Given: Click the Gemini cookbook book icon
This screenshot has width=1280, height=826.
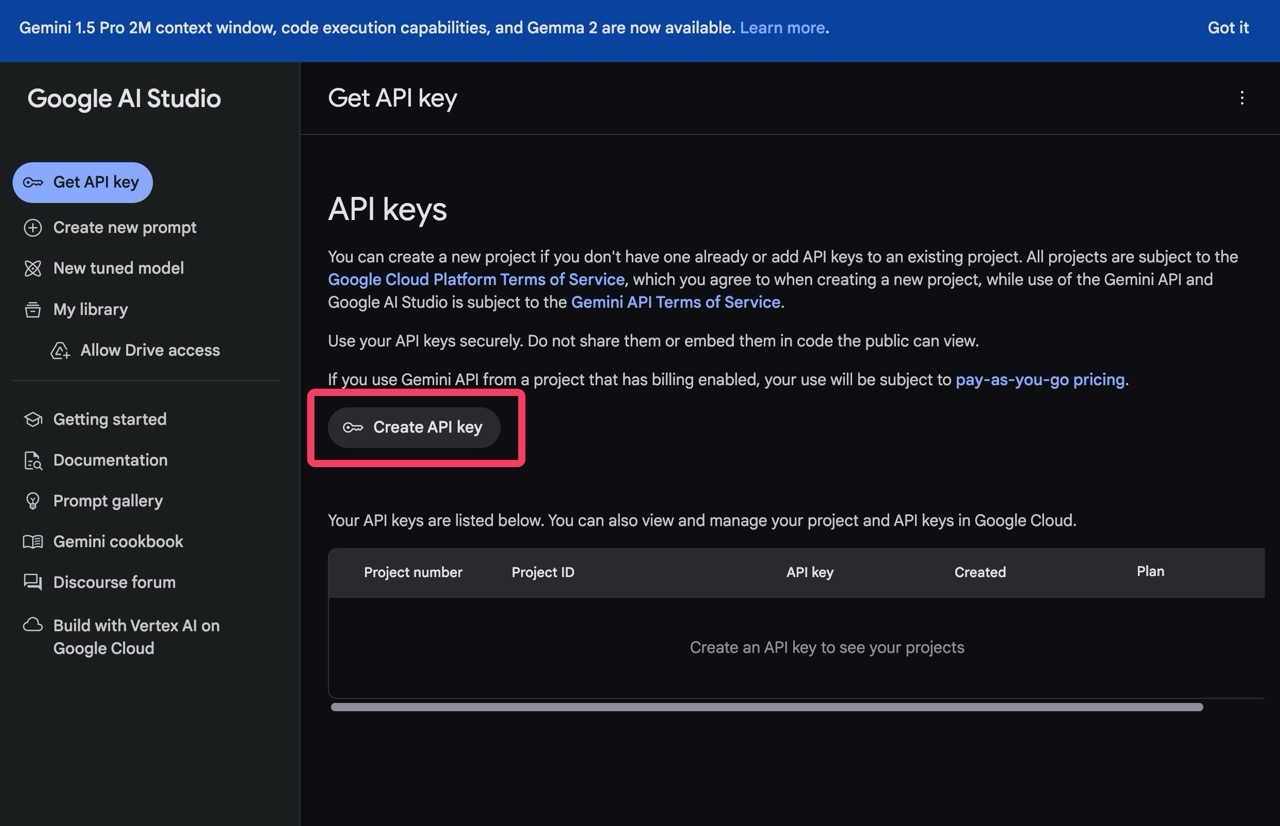Looking at the screenshot, I should tap(33, 542).
